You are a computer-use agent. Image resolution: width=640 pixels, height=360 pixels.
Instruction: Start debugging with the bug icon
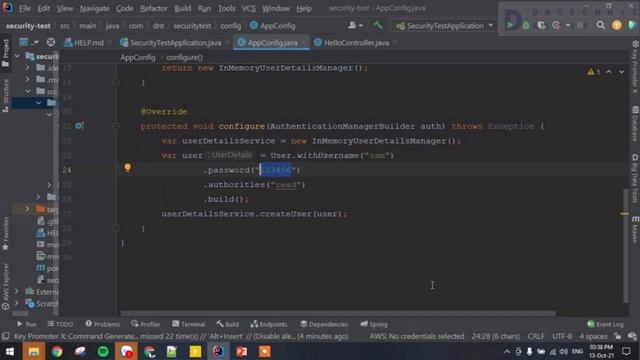526,25
